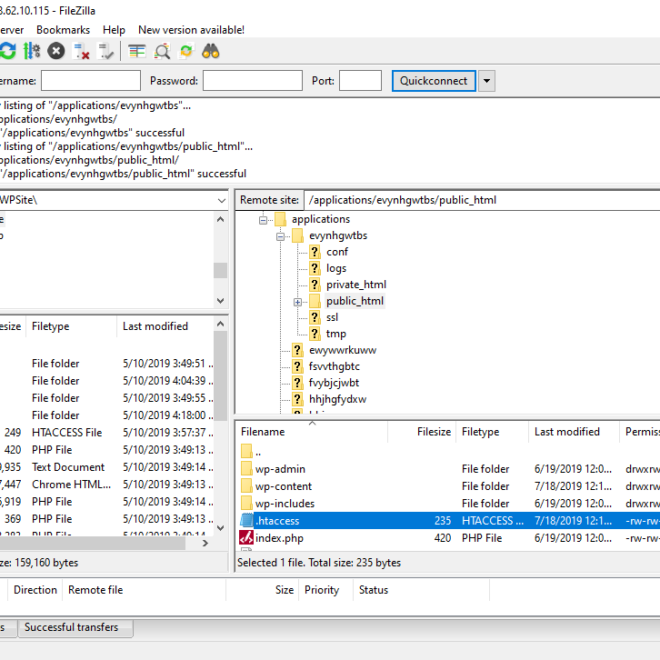
Task: Click the queue Remote file column header
Action: point(144,590)
